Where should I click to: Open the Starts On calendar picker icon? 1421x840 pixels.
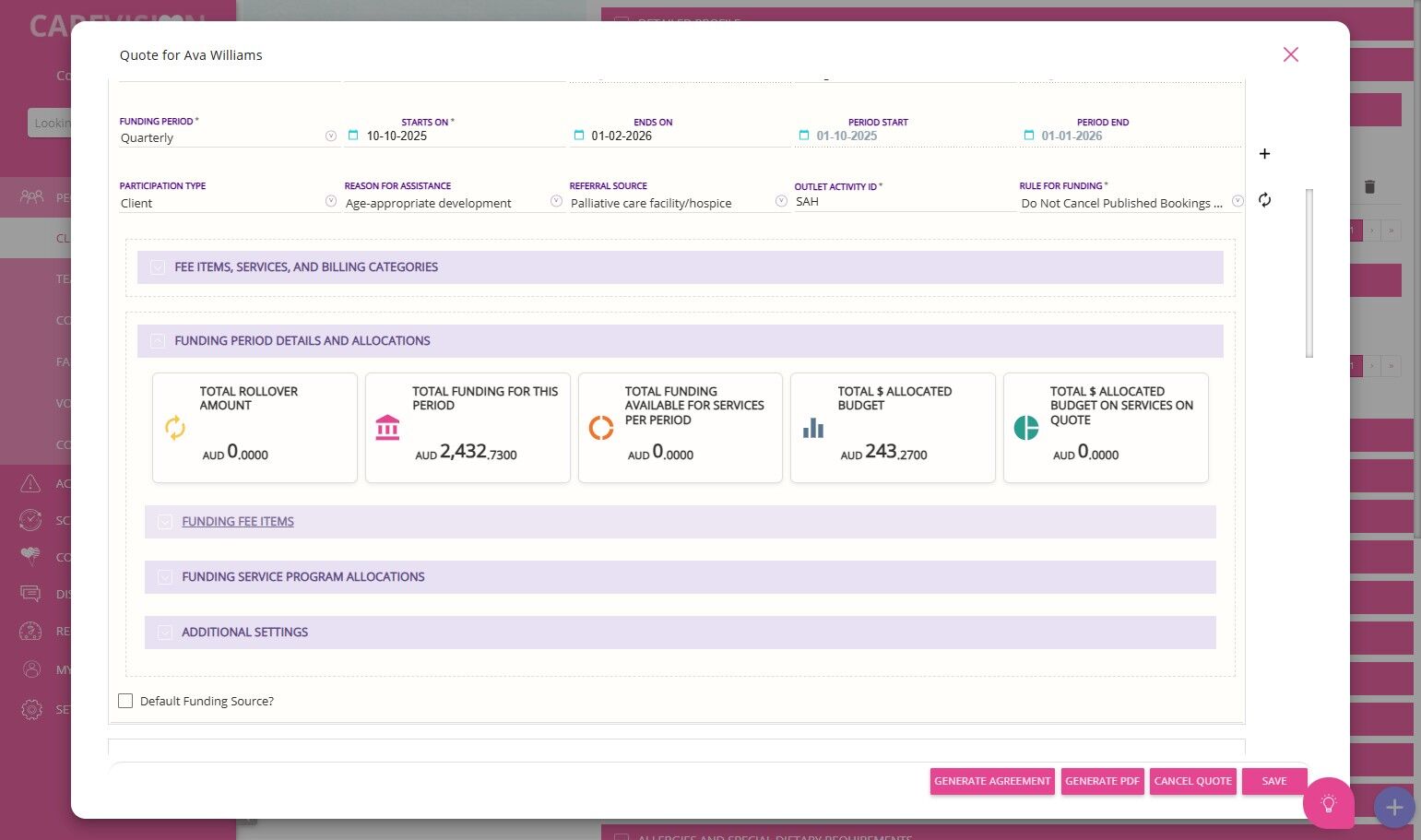(x=353, y=136)
